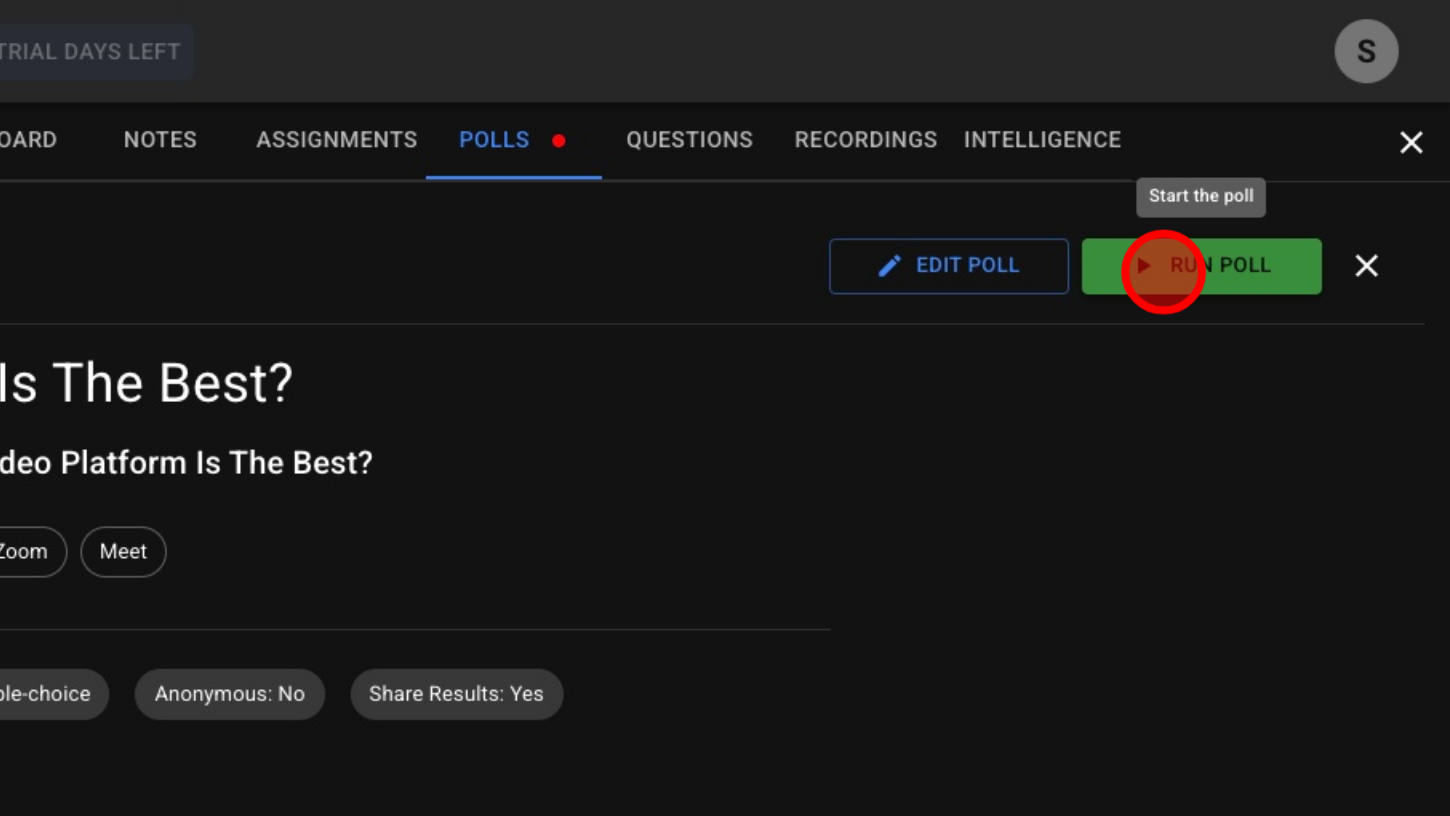Image resolution: width=1450 pixels, height=816 pixels.
Task: Open the Notes tab
Action: click(160, 140)
